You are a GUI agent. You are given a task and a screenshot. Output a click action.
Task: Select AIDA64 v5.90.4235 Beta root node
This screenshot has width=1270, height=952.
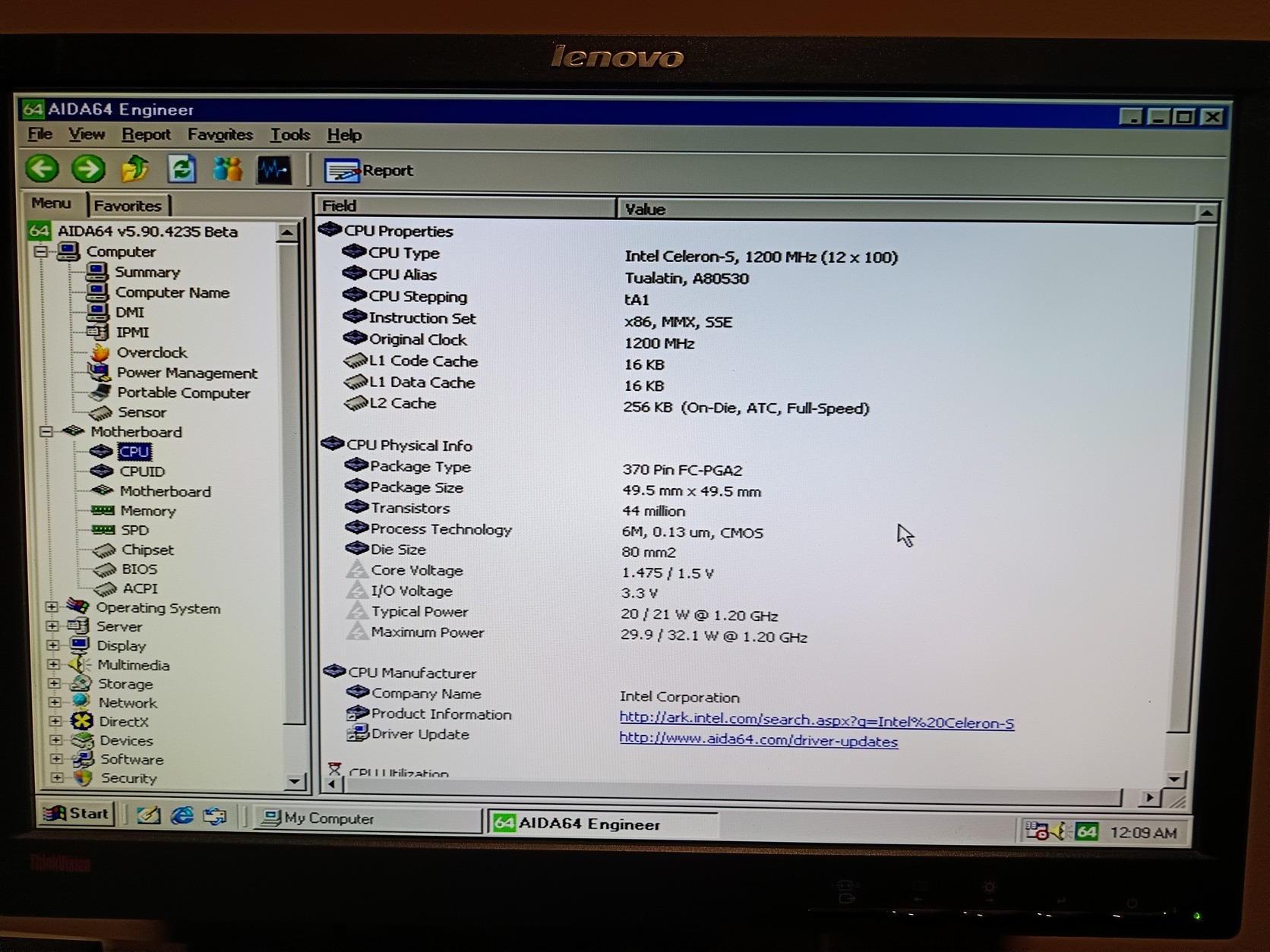coord(148,232)
